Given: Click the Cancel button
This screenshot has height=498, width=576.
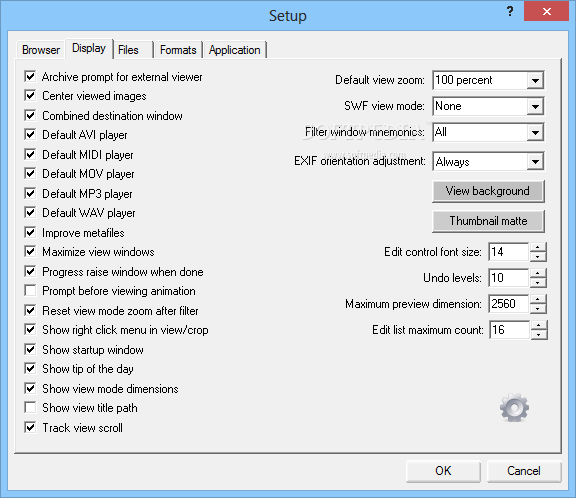Looking at the screenshot, I should click(524, 471).
